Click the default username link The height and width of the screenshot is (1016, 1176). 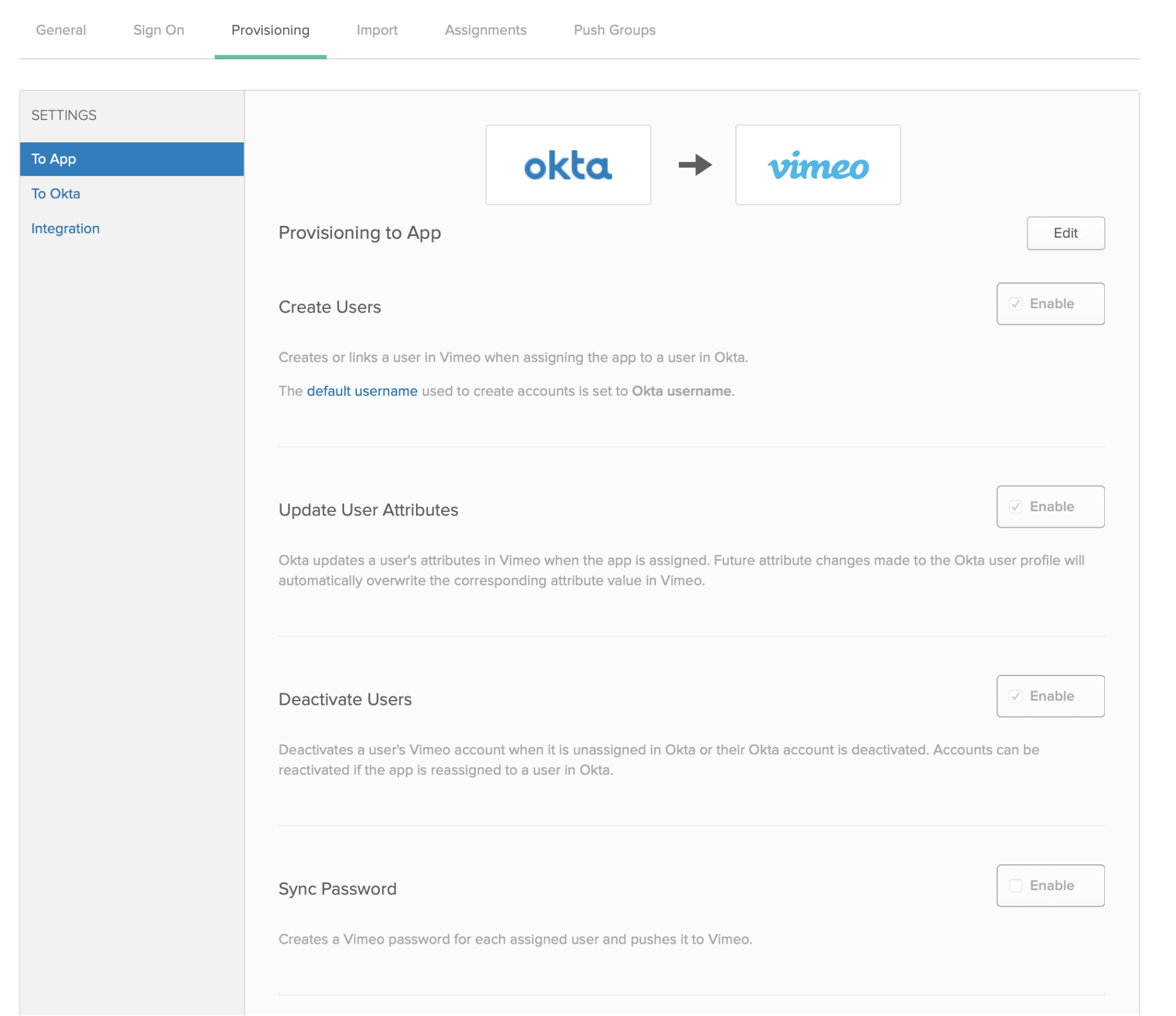362,391
